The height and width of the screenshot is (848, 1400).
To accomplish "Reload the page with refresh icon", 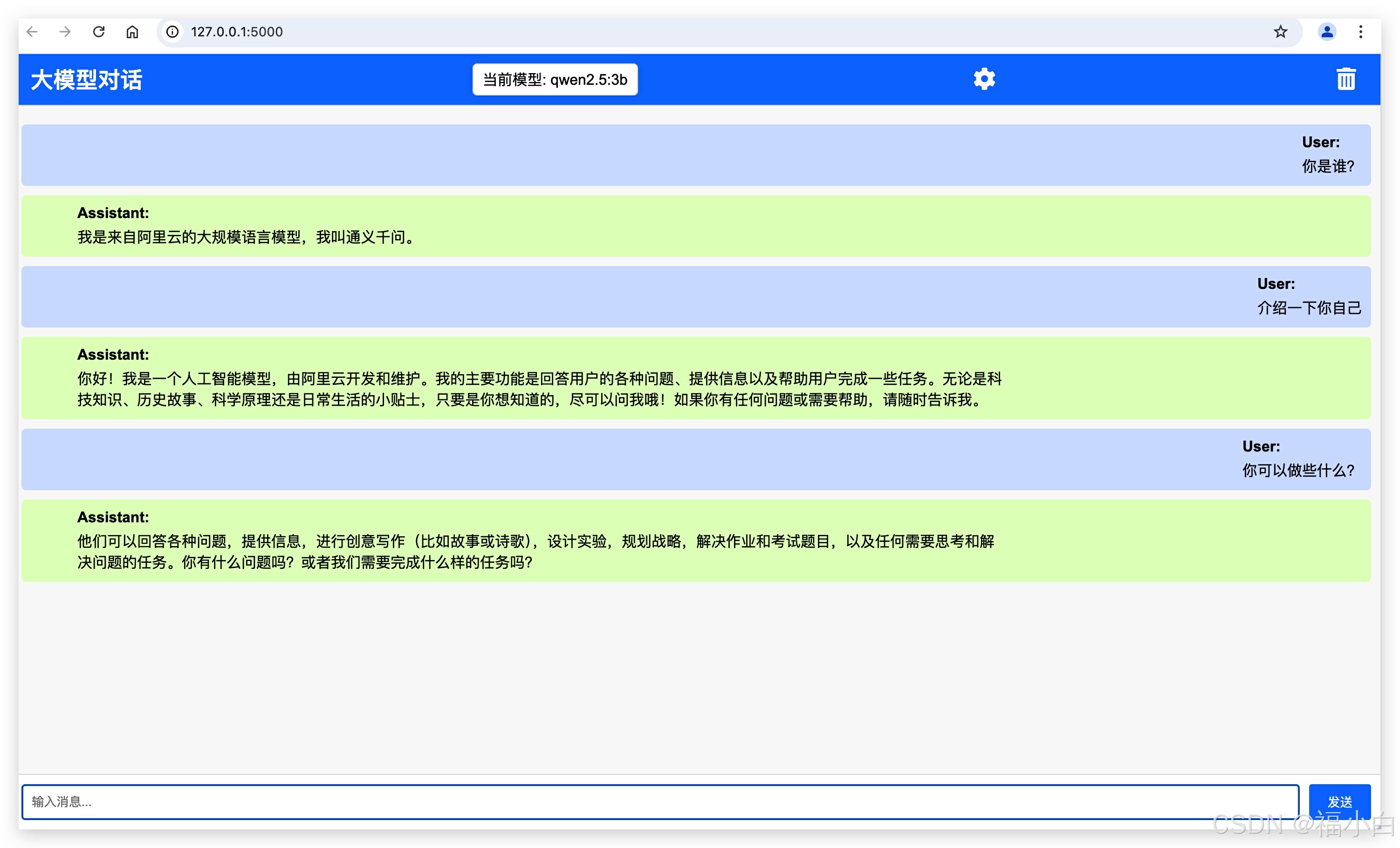I will tap(99, 32).
